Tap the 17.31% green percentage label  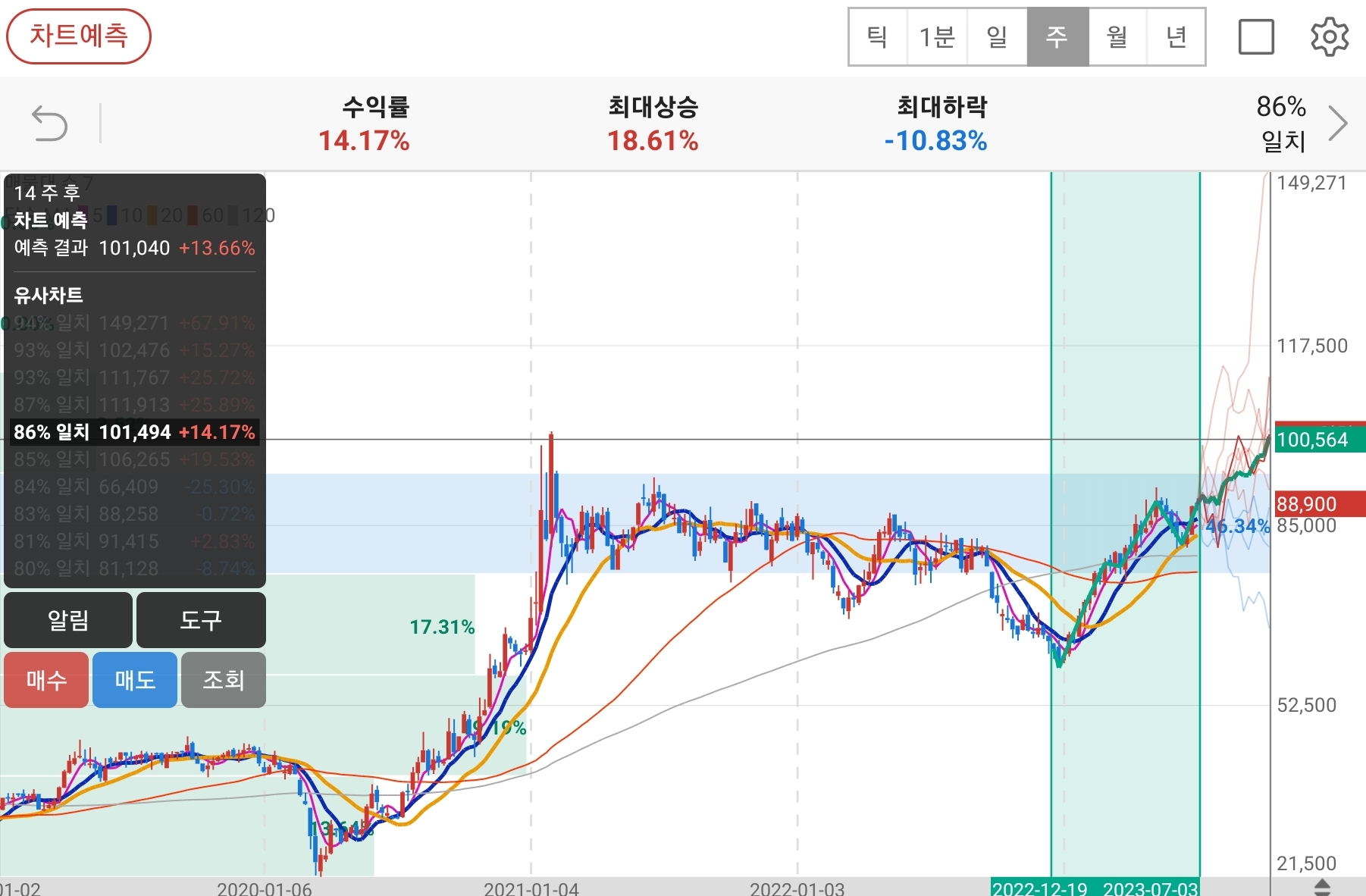[442, 627]
